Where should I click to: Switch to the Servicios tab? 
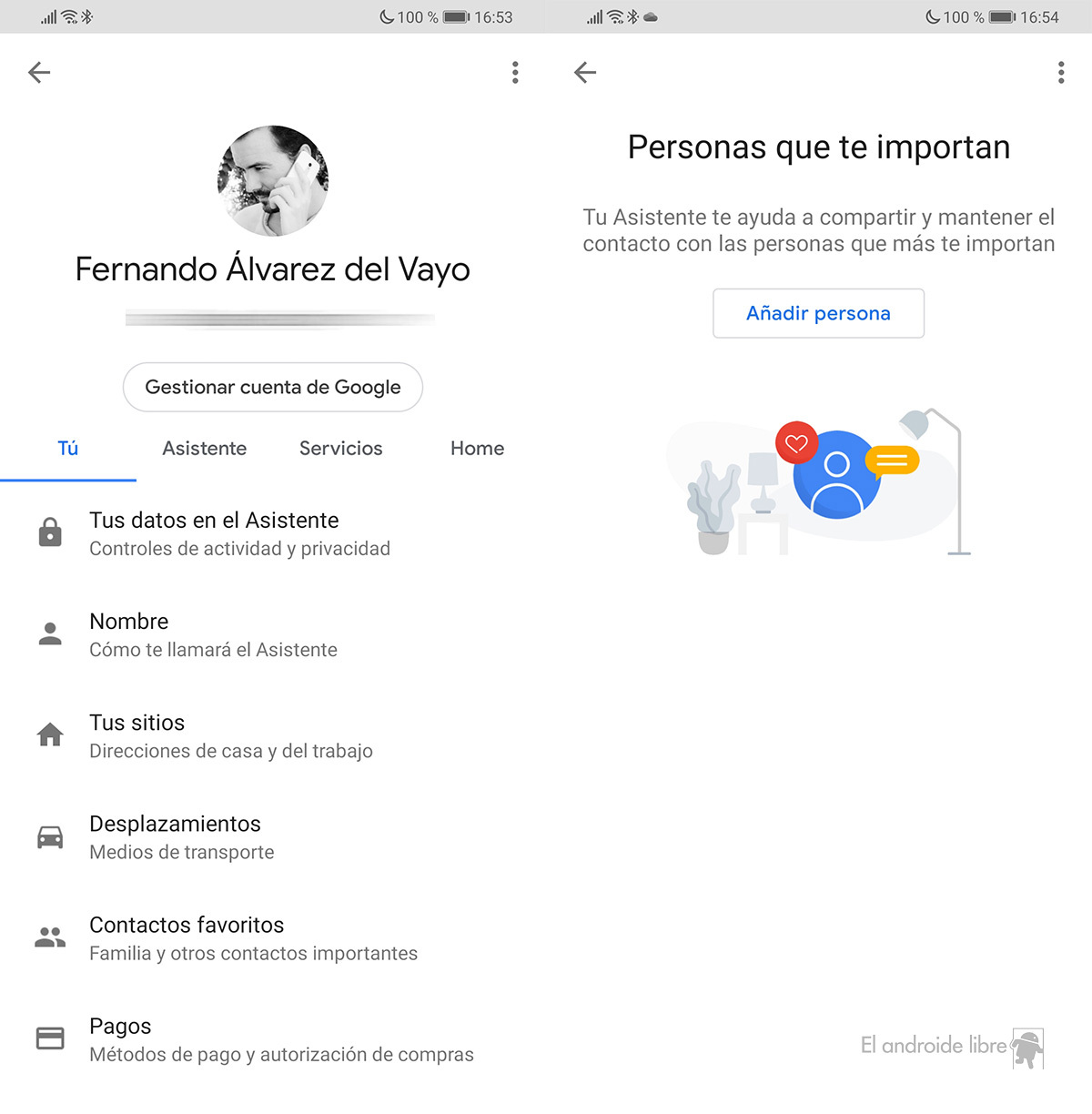(341, 449)
